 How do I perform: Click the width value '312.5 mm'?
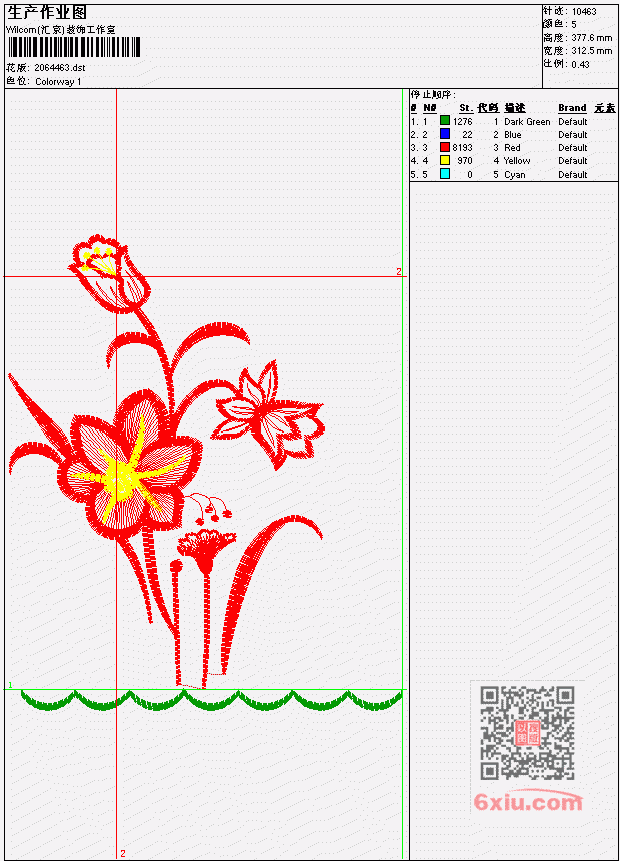click(591, 51)
